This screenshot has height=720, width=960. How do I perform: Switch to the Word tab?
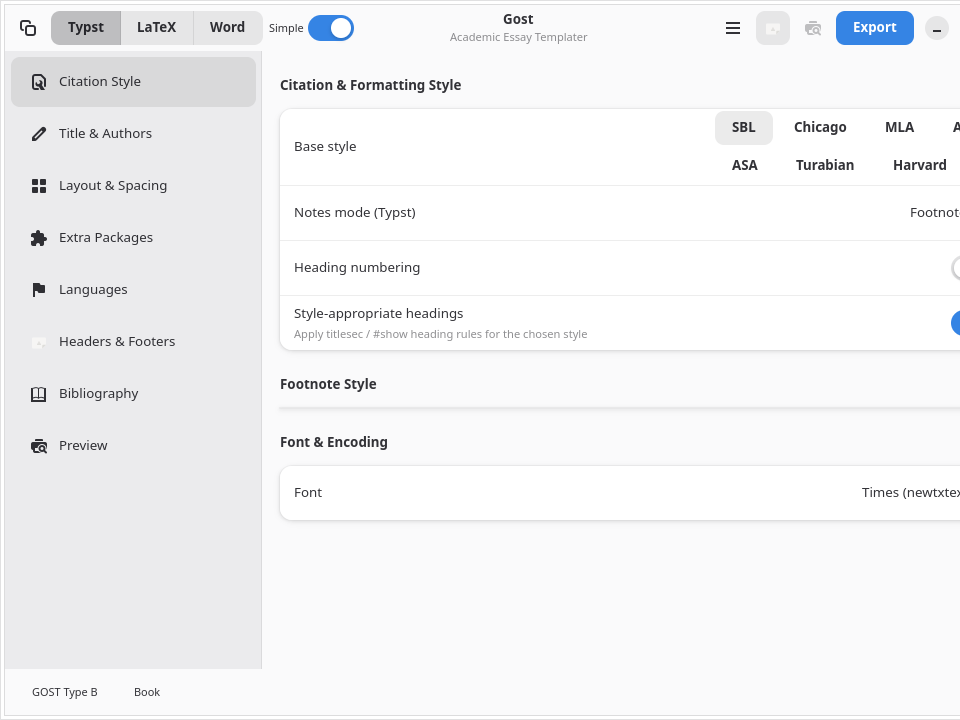(x=228, y=28)
